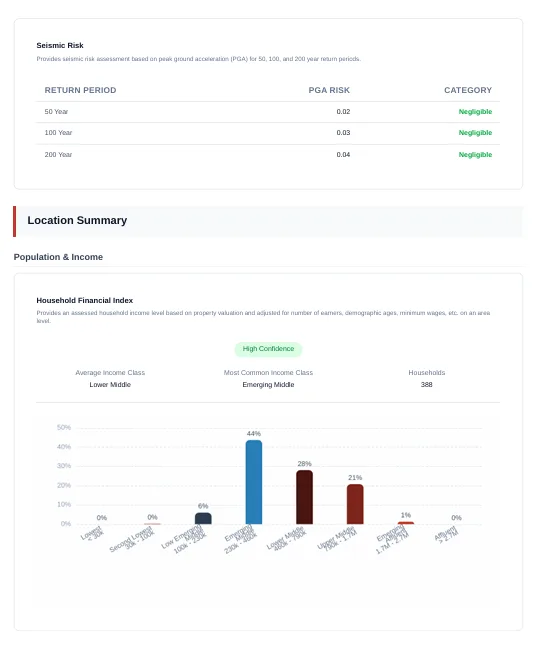Viewport: 535px width, 650px height.
Task: Click the Emerging Affluent axis label
Action: pyautogui.click(x=392, y=540)
